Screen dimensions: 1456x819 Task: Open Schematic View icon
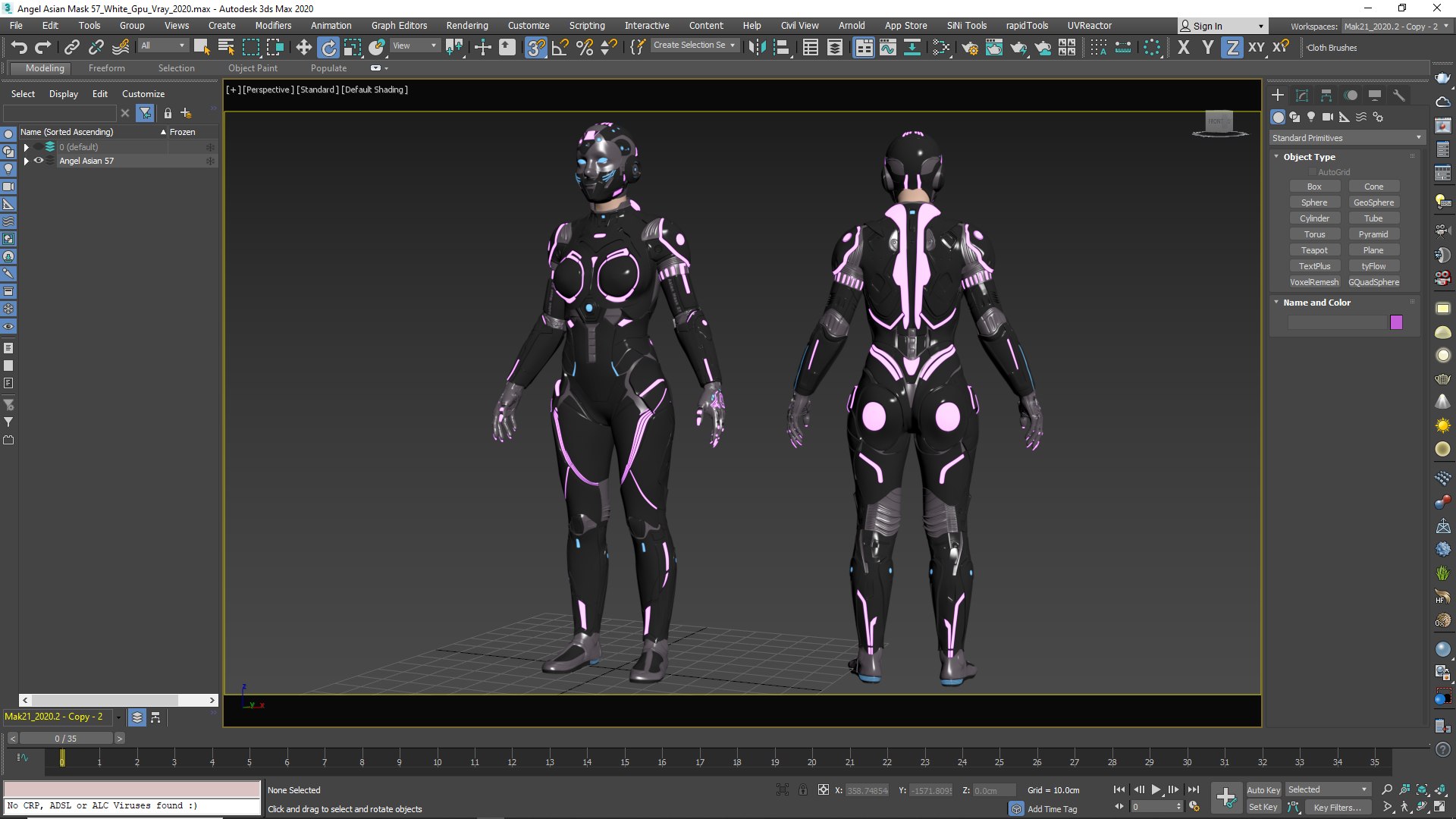(x=912, y=47)
